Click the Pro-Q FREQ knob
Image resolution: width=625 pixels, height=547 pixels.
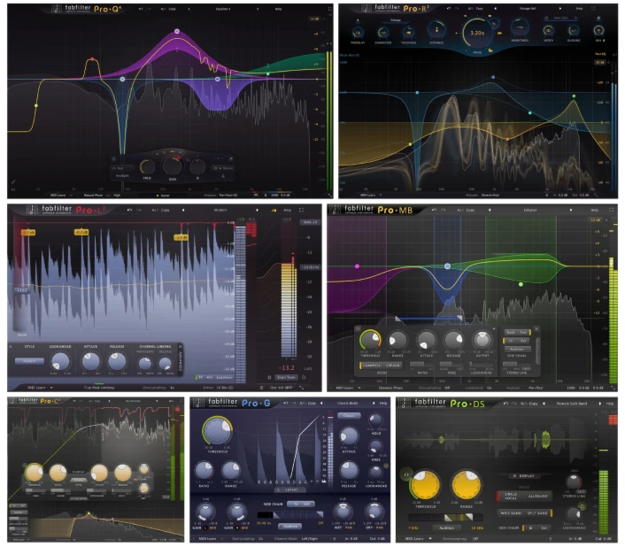[x=147, y=166]
